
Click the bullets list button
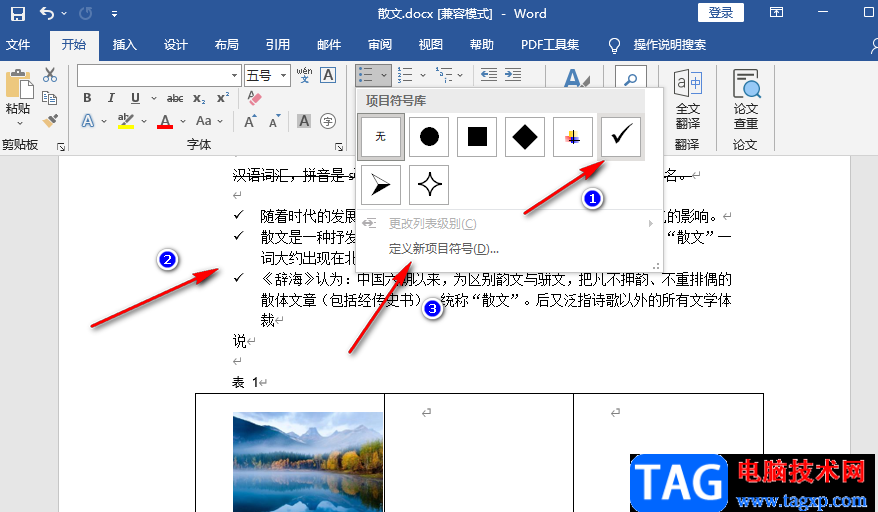366,75
